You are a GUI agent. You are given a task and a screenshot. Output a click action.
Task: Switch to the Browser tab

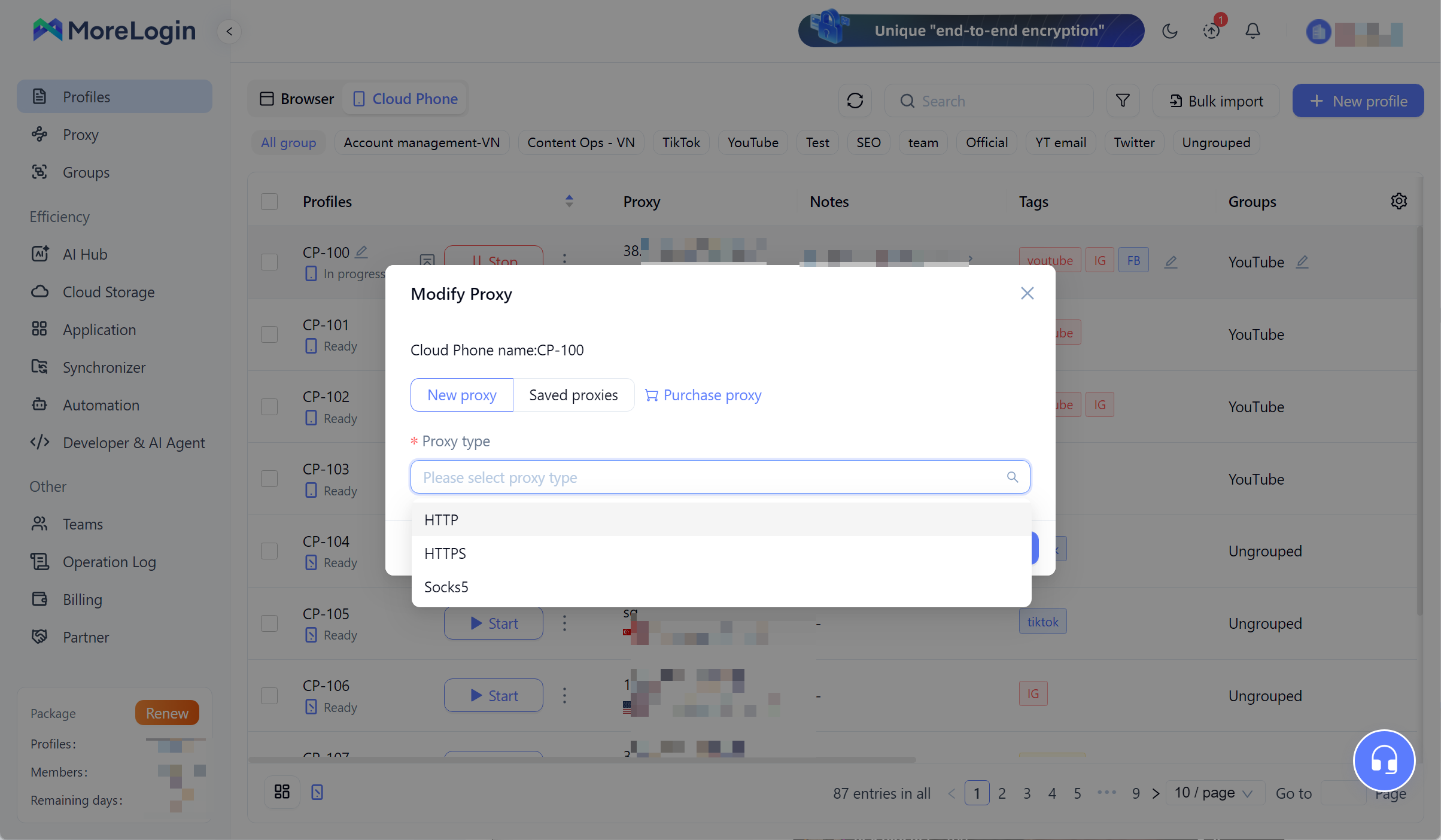click(x=297, y=99)
